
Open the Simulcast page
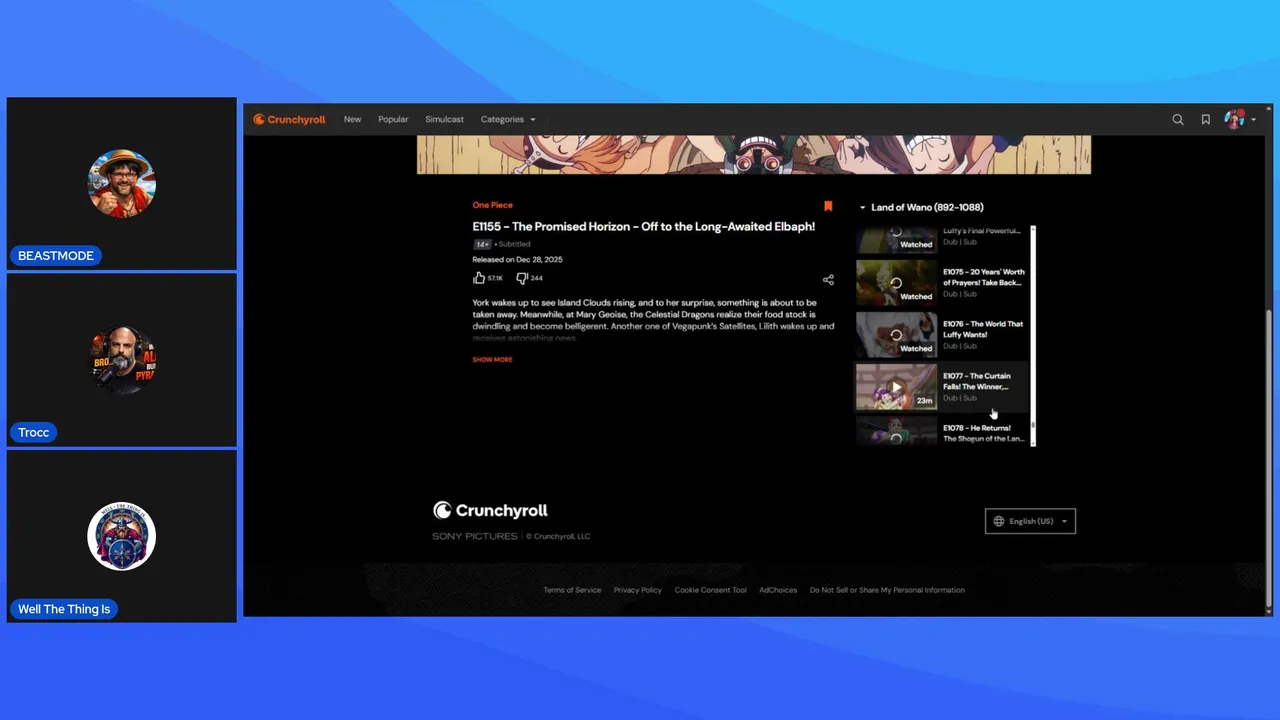coord(444,119)
